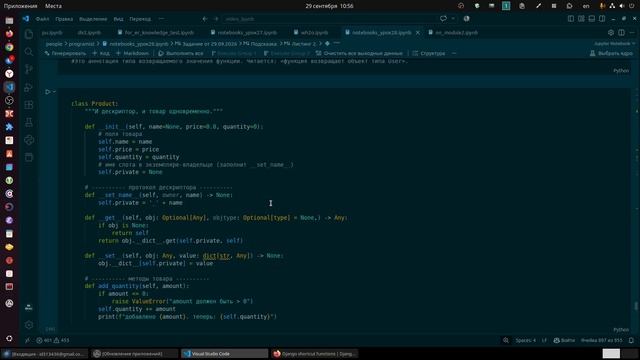
Task: Show applications grid at dock bottom
Action: tap(9, 338)
